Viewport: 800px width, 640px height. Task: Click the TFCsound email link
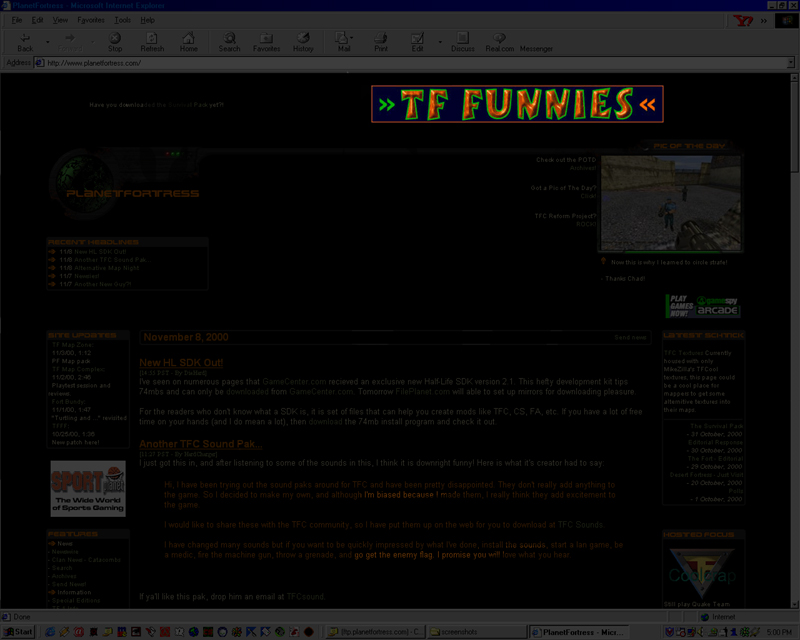305,597
